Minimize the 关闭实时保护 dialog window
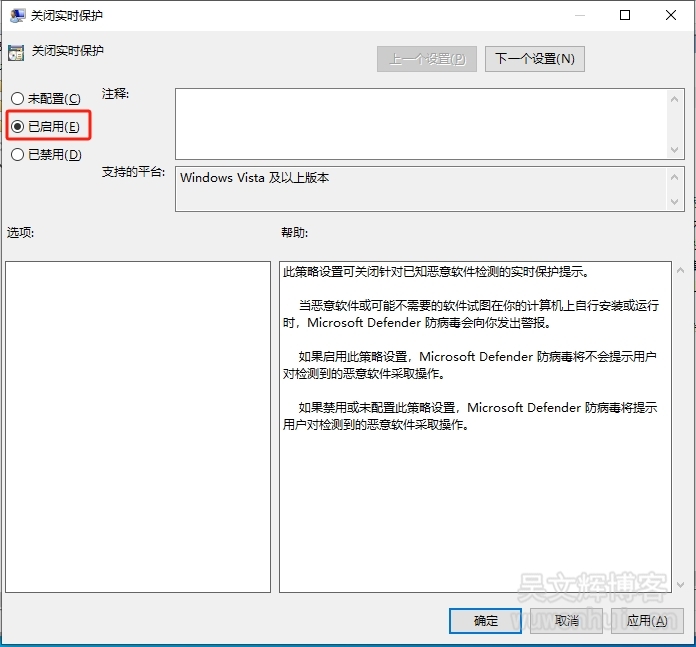Screen dimensions: 696x647 pyautogui.click(x=579, y=15)
